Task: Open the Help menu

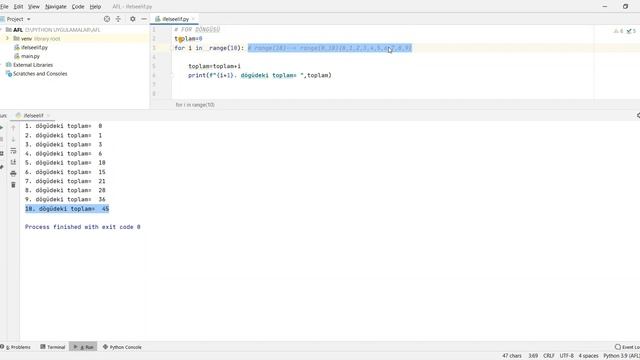Action: click(x=95, y=7)
